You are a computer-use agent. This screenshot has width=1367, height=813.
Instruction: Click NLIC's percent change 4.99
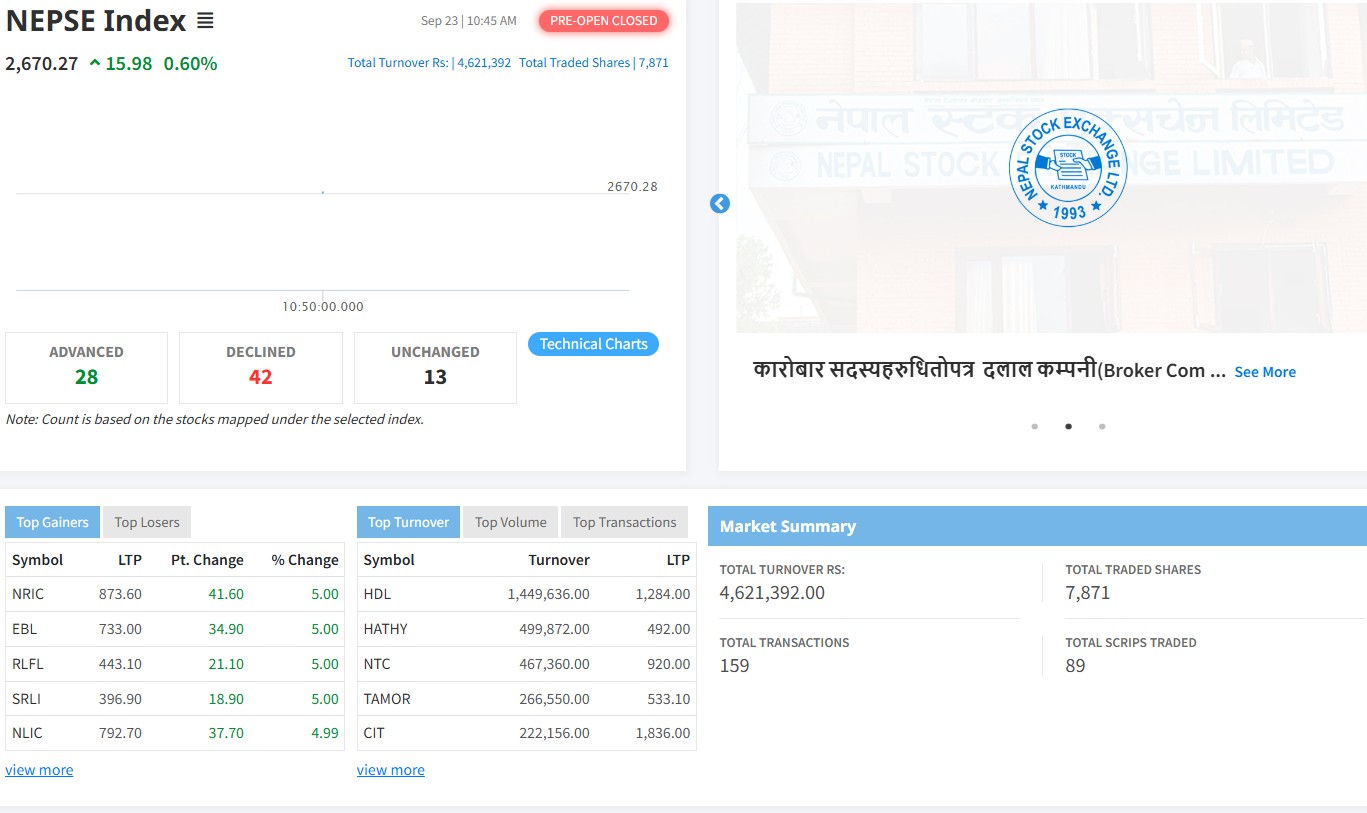(x=325, y=733)
